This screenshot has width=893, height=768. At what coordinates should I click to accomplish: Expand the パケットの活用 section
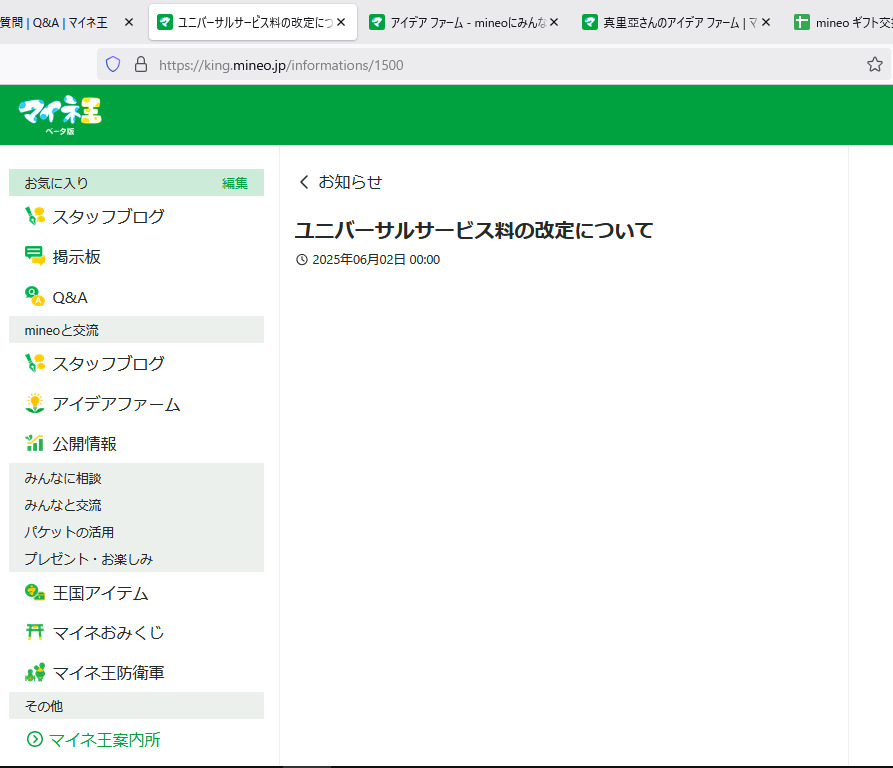point(69,532)
